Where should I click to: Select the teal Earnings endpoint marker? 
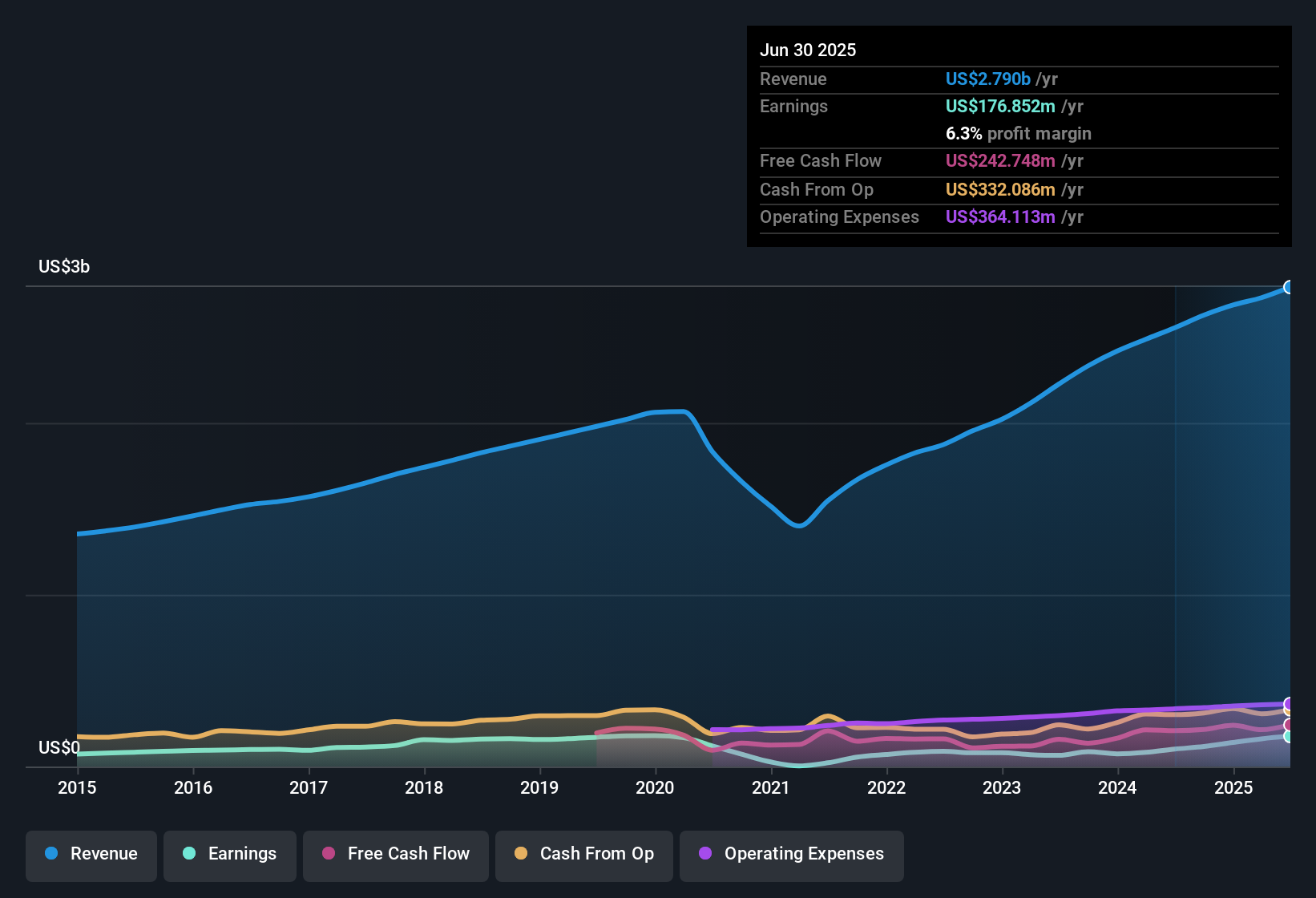pos(1289,736)
